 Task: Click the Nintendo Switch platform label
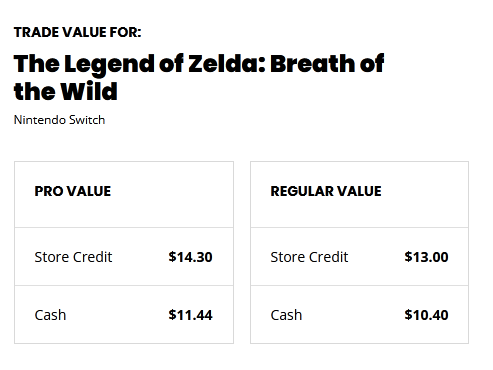click(59, 120)
